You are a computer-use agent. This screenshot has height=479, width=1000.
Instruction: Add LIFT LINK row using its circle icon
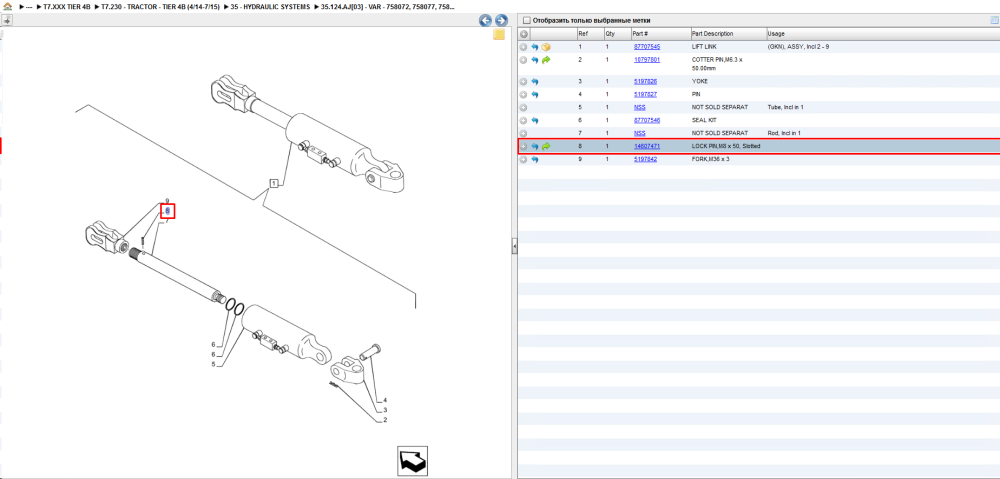[524, 47]
